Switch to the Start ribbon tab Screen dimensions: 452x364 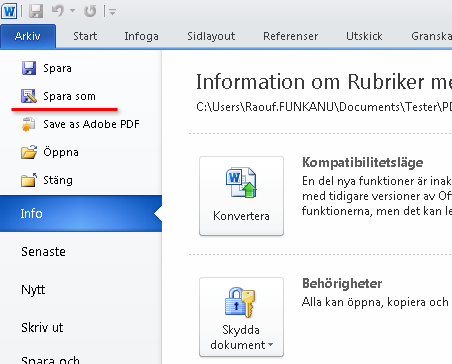point(85,36)
